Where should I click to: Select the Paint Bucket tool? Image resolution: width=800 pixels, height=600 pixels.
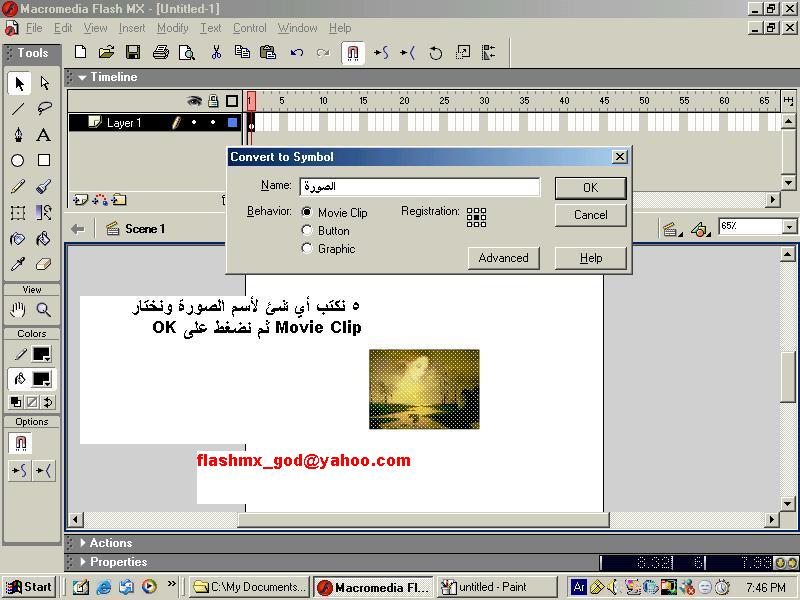click(x=44, y=238)
